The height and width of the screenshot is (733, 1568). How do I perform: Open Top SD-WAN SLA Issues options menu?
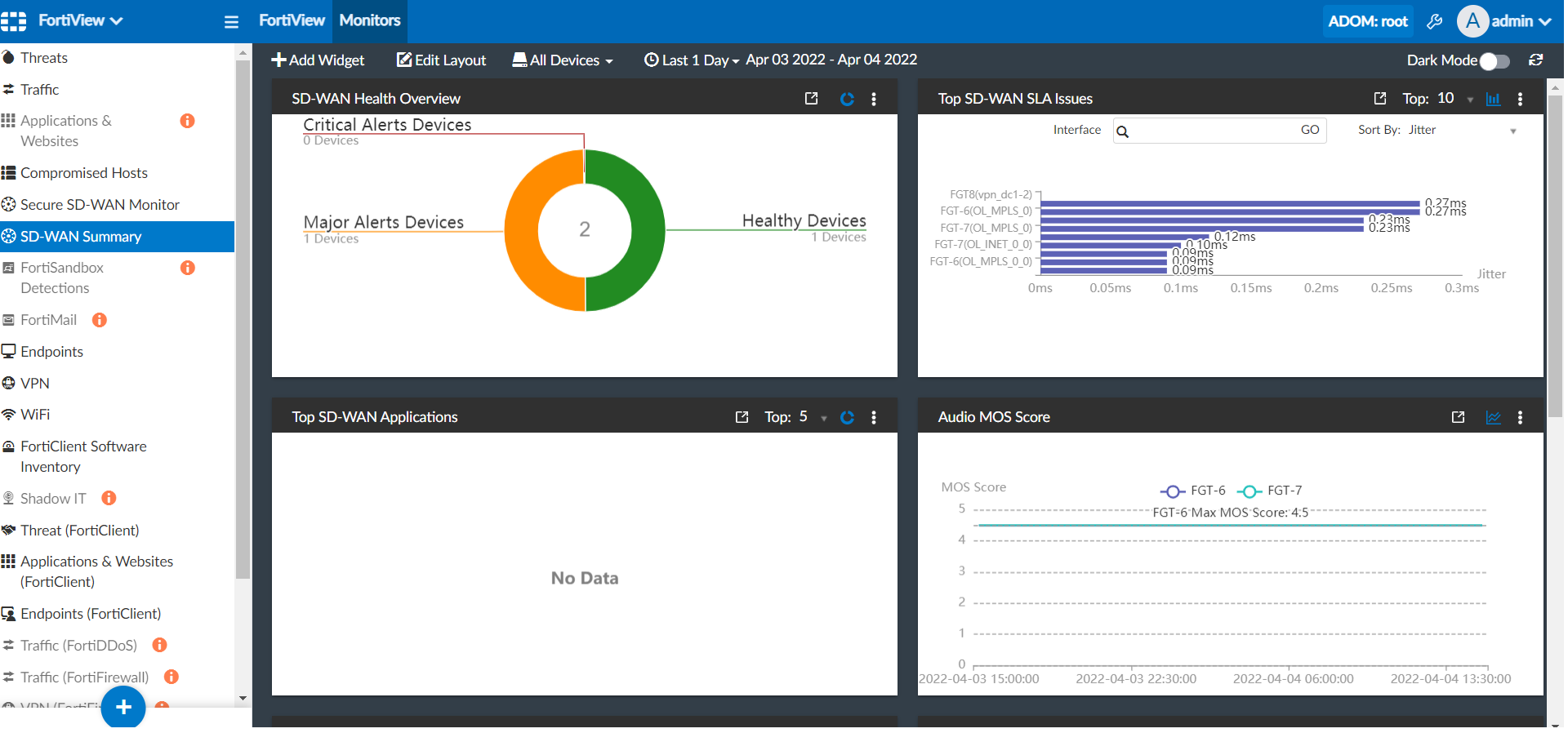[x=1520, y=99]
